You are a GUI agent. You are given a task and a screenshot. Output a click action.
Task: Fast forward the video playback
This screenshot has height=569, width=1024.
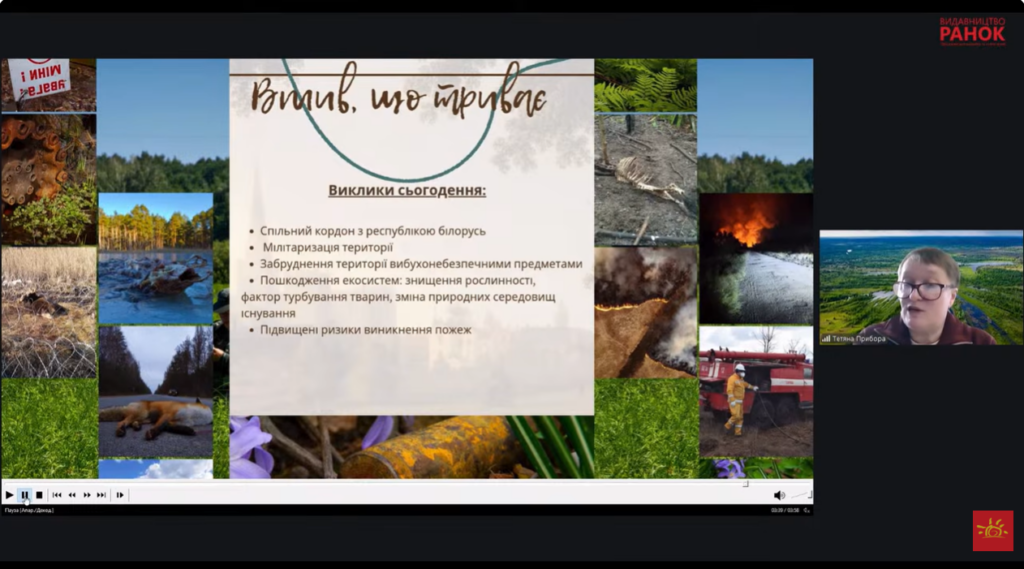click(x=87, y=495)
